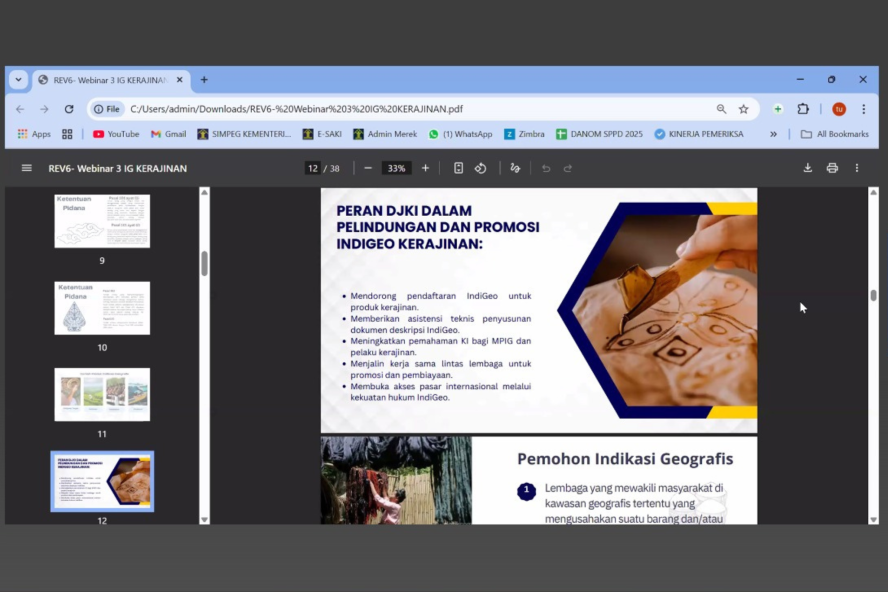888x592 pixels.
Task: Select the draw annotation tool
Action: 515,168
